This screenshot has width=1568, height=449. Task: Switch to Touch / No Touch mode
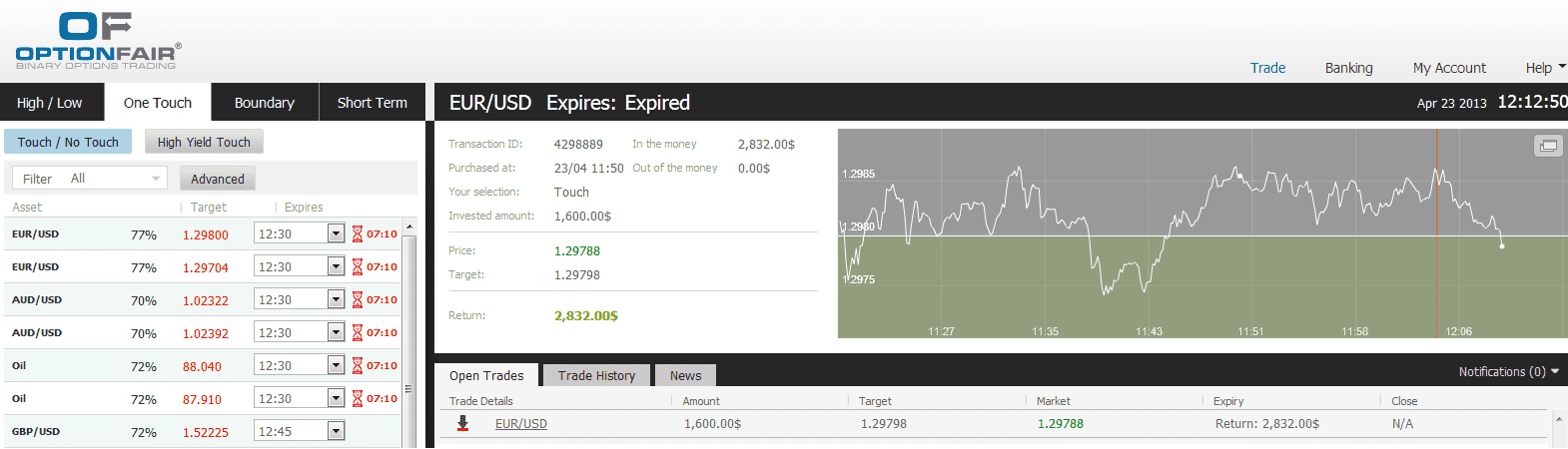pyautogui.click(x=68, y=142)
